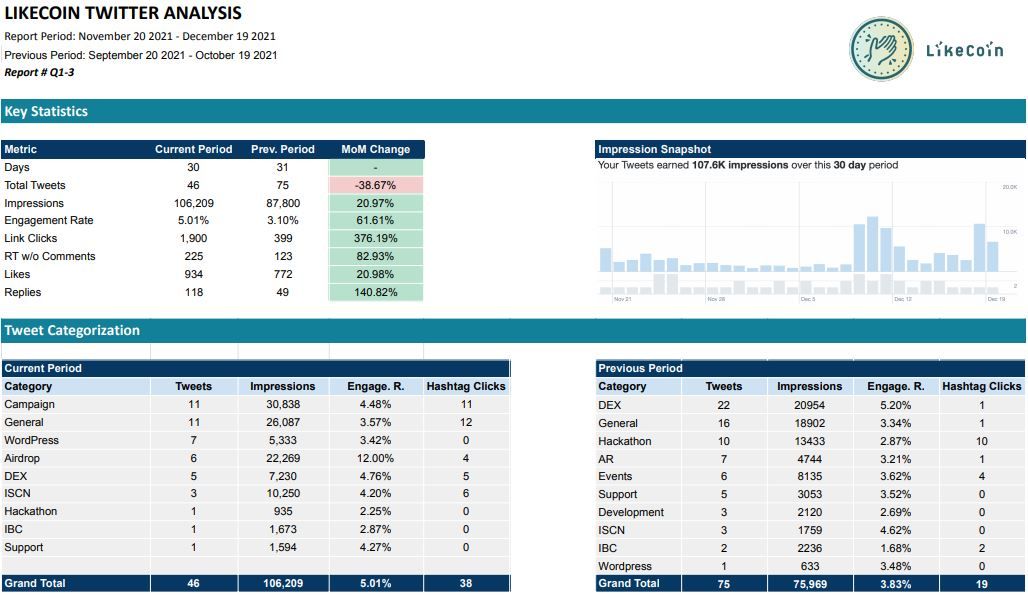Click the RT w/o Comments metric label

tap(50, 256)
